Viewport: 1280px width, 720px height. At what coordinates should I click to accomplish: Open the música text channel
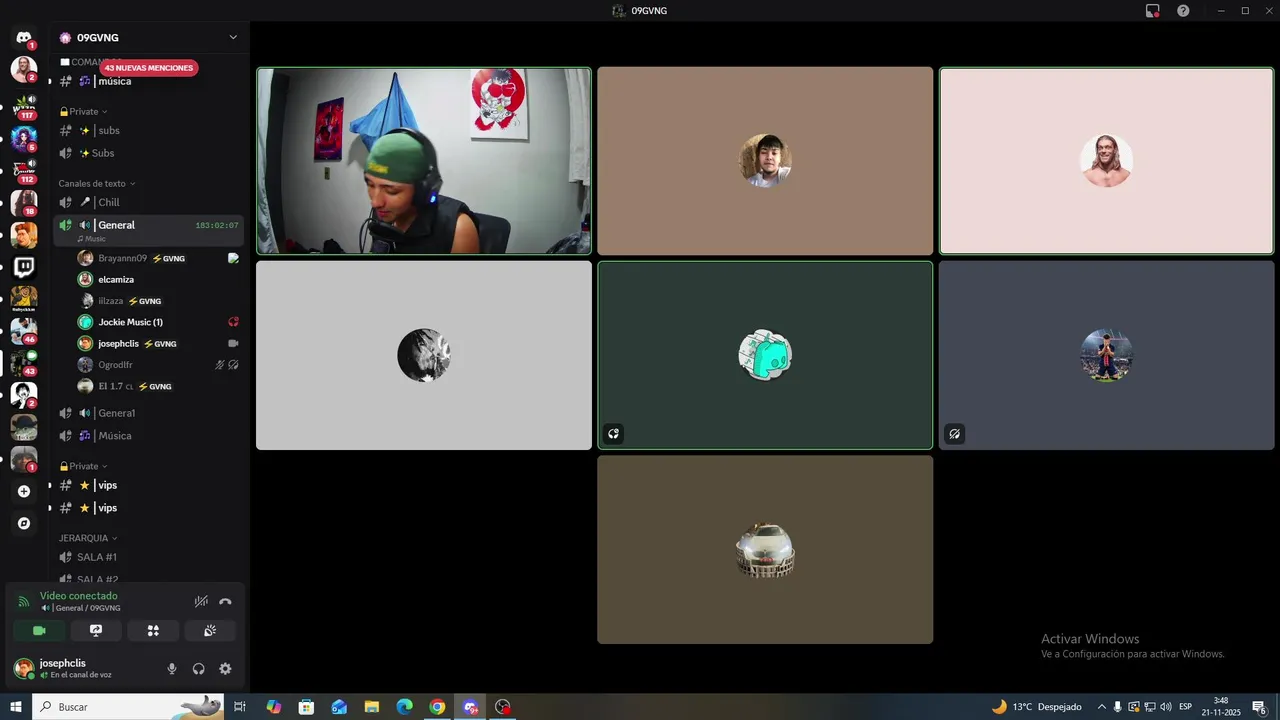[x=148, y=81]
